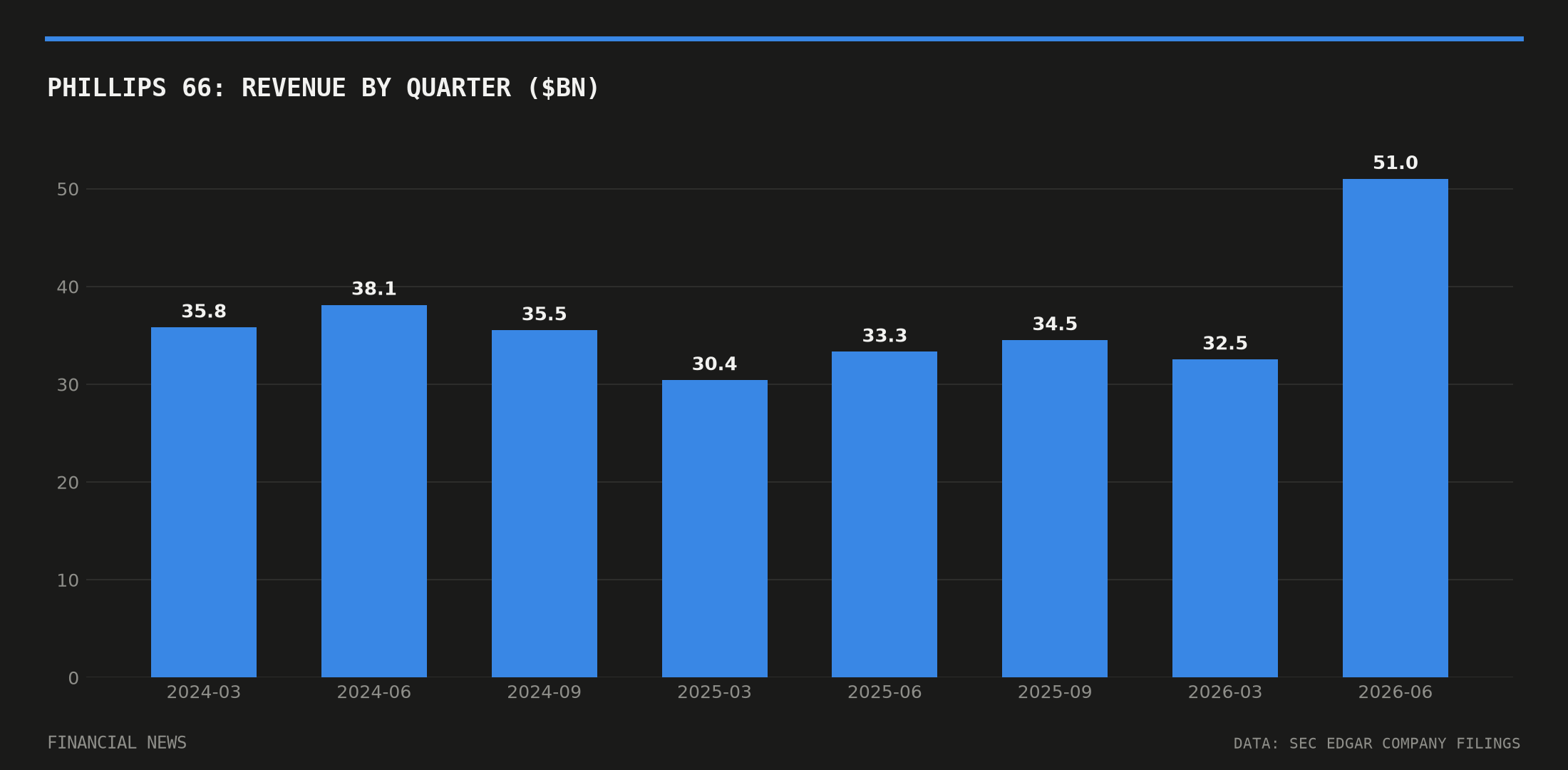Click the 51.0 value label
This screenshot has width=1568, height=770.
(1396, 163)
